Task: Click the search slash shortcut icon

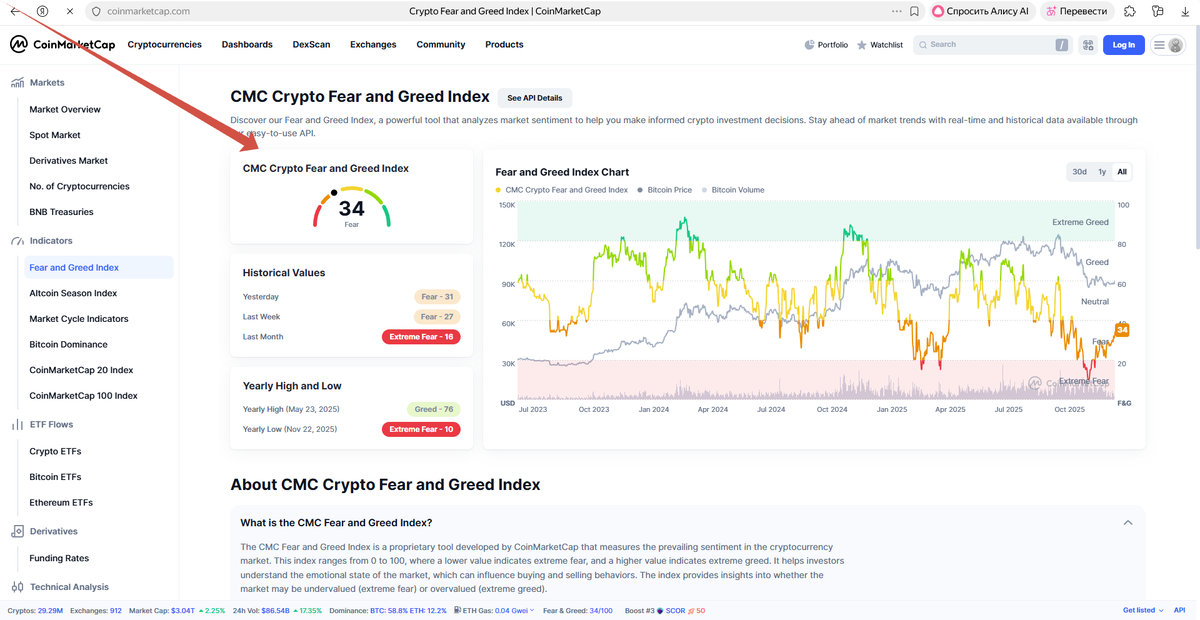Action: [1061, 45]
